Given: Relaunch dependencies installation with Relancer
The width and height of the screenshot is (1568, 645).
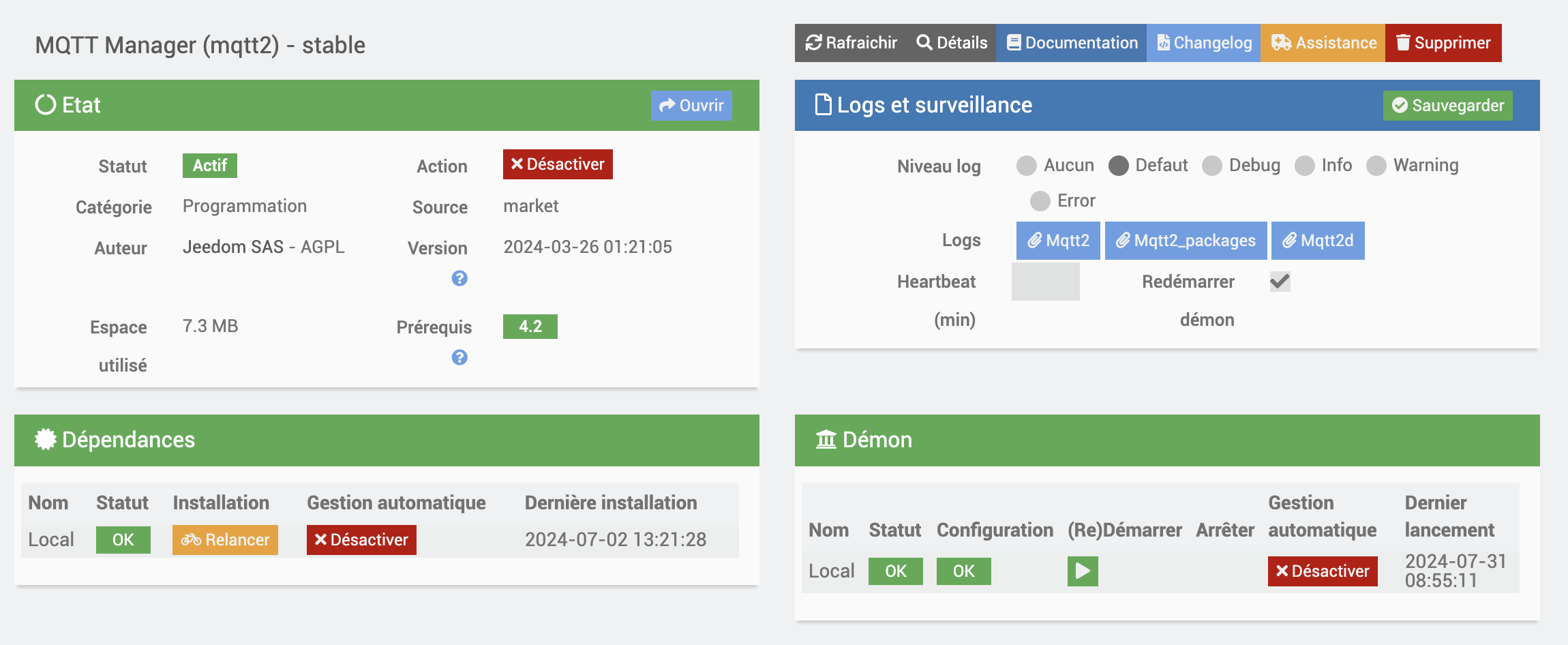Looking at the screenshot, I should click(x=225, y=540).
